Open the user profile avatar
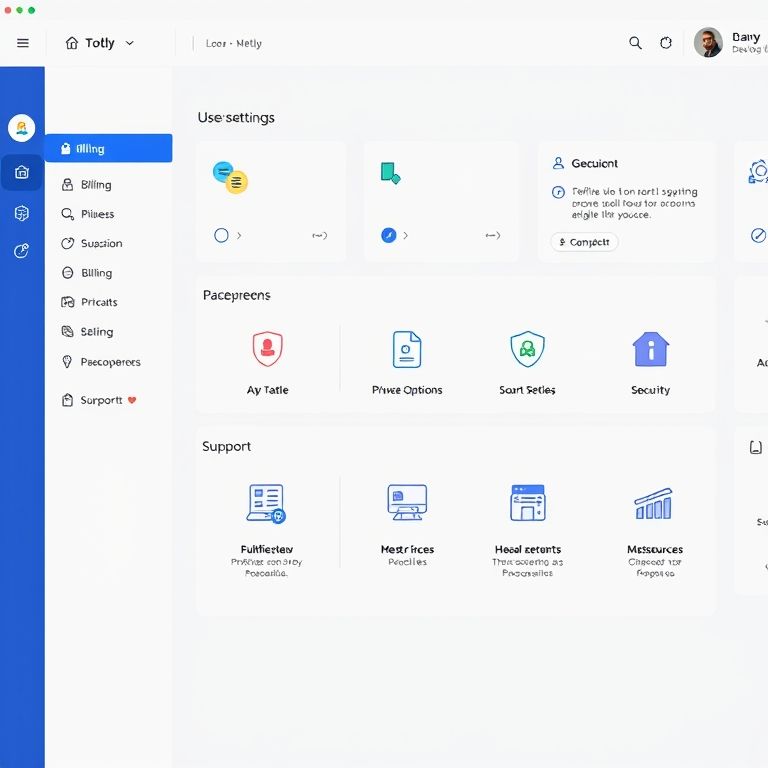 click(x=708, y=42)
